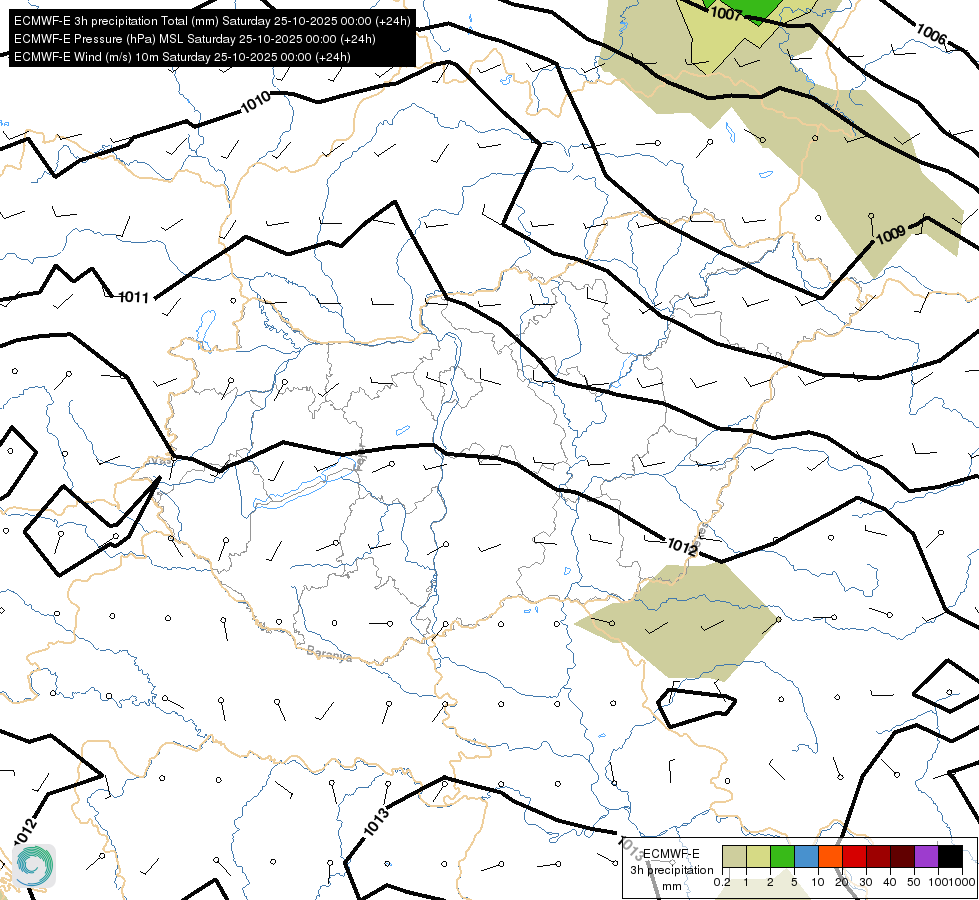979x900 pixels.
Task: Pick the bright red 20–30 mm legend swatch
Action: click(854, 856)
